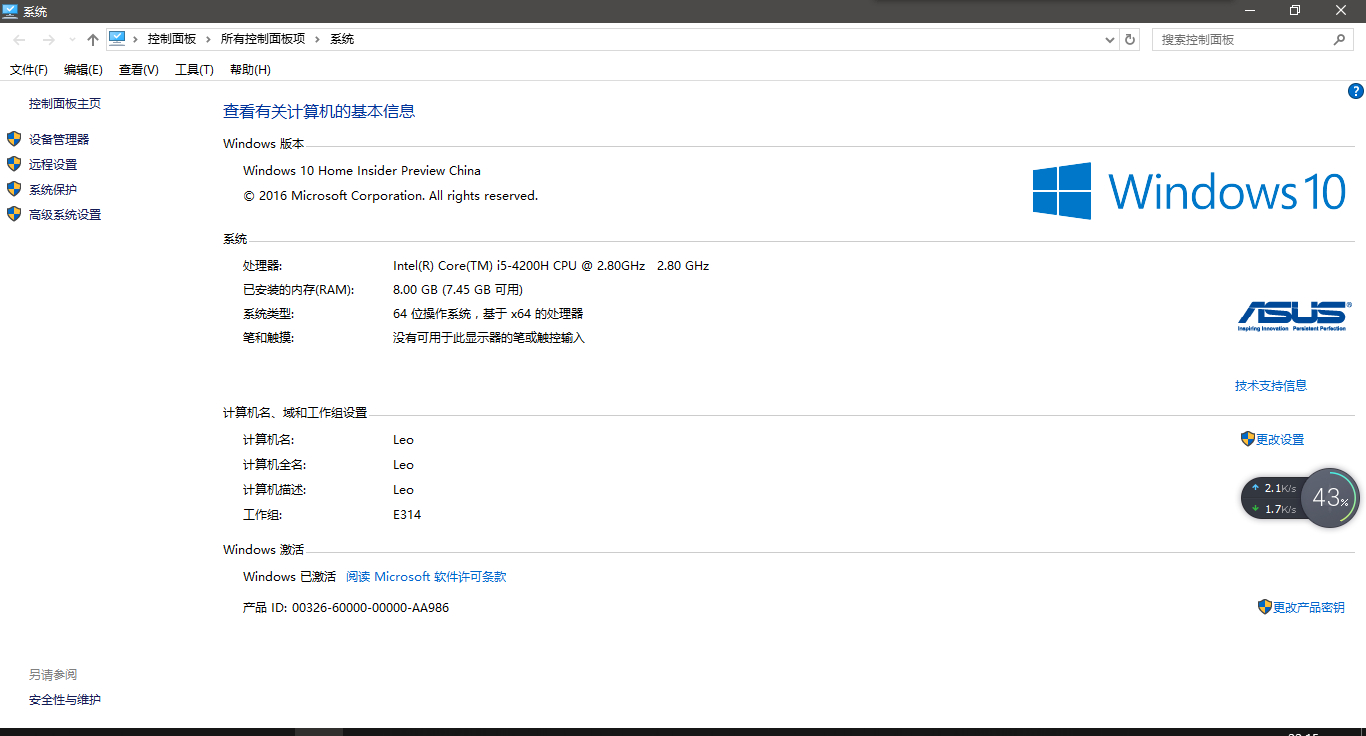The image size is (1366, 736).
Task: Click the 43% memory usage gauge
Action: 1330,498
